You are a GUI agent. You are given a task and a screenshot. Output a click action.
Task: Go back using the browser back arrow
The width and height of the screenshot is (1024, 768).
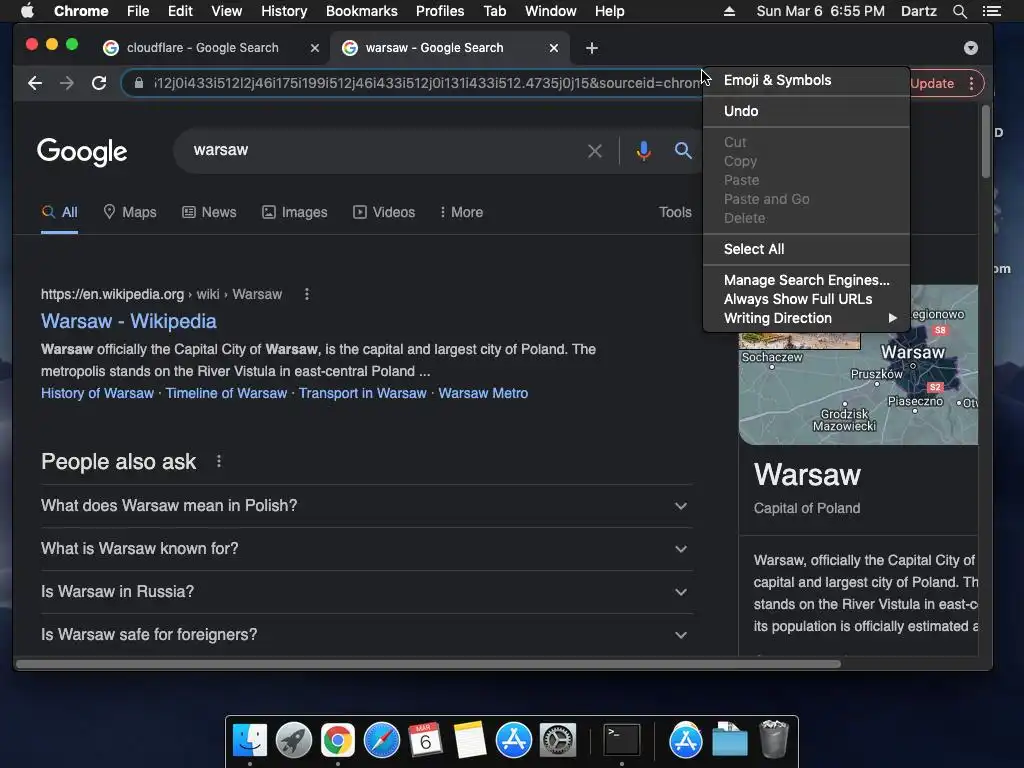tap(35, 83)
